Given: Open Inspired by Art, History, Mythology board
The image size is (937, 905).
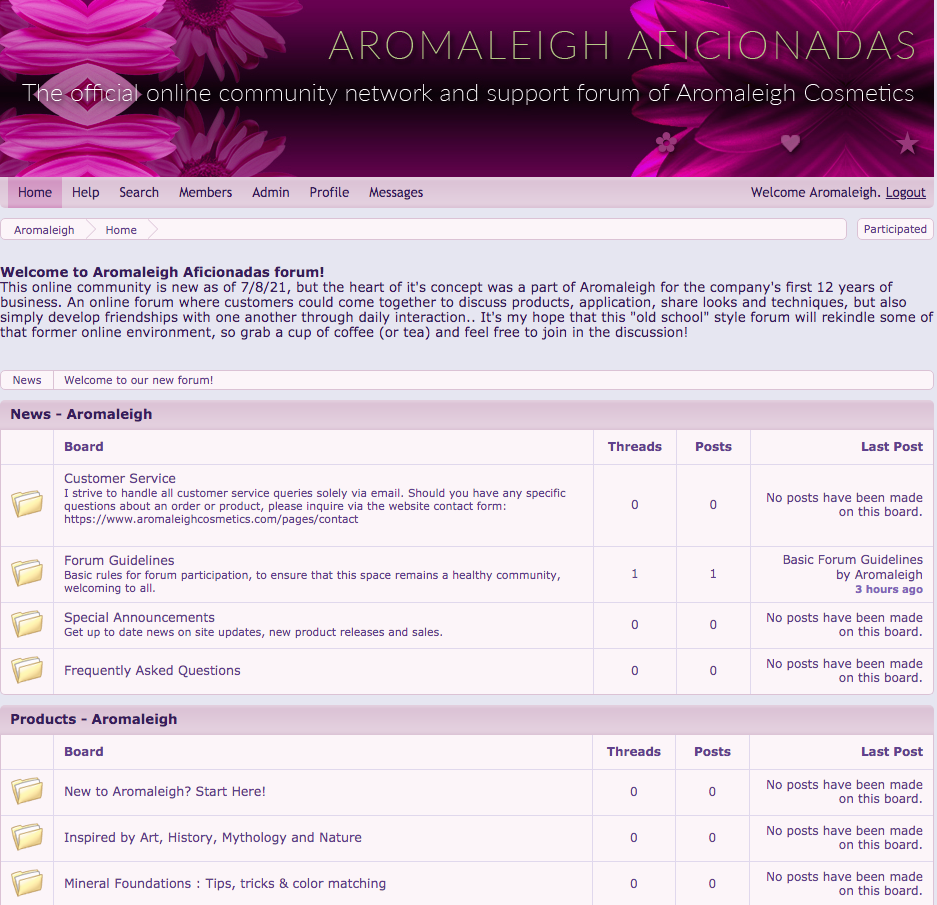Looking at the screenshot, I should pos(213,837).
